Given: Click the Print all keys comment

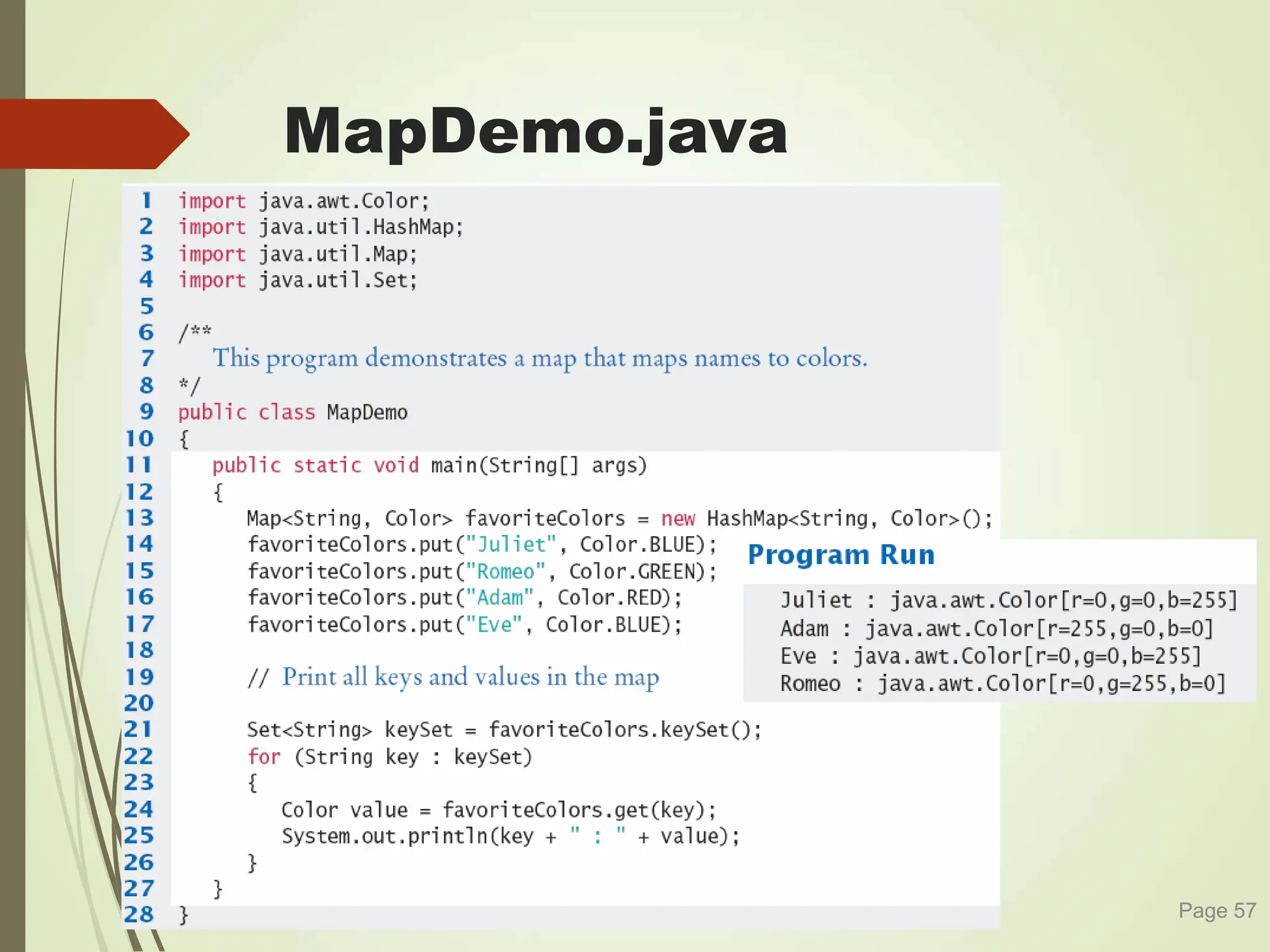Looking at the screenshot, I should pos(453,677).
